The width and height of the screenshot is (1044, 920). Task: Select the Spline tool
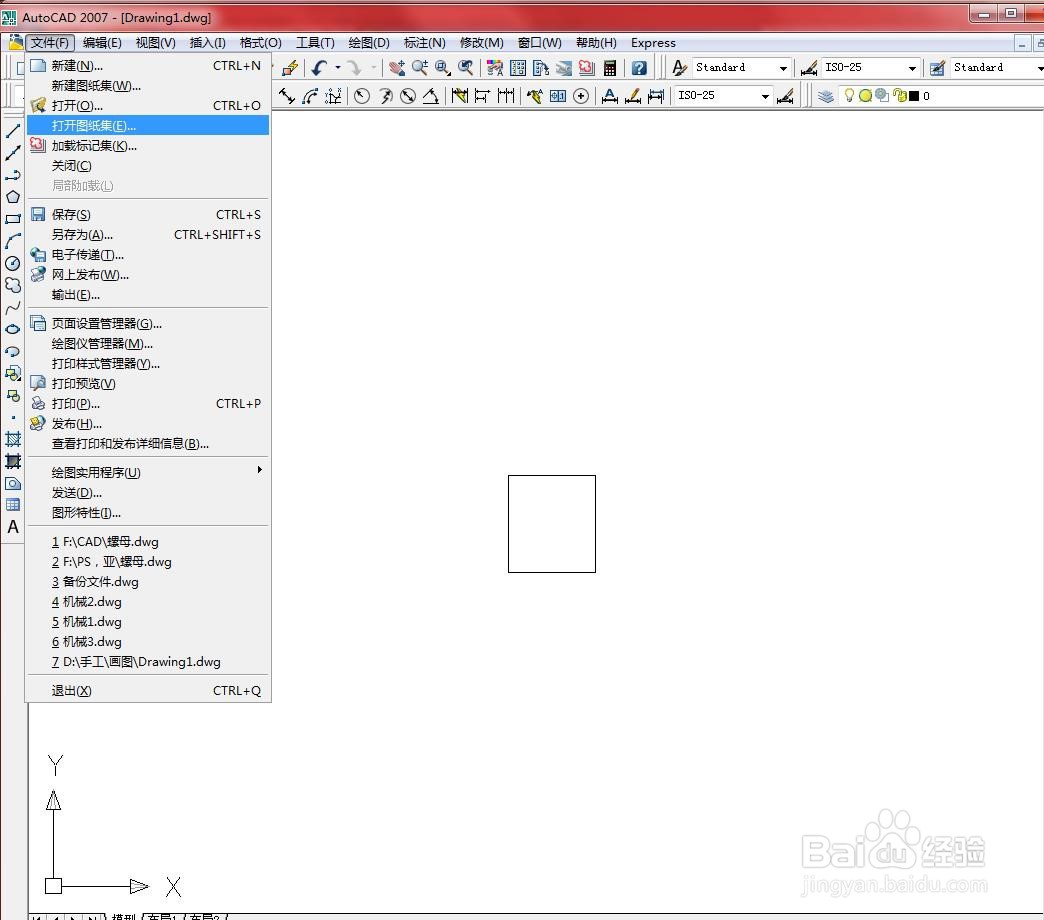coord(13,307)
